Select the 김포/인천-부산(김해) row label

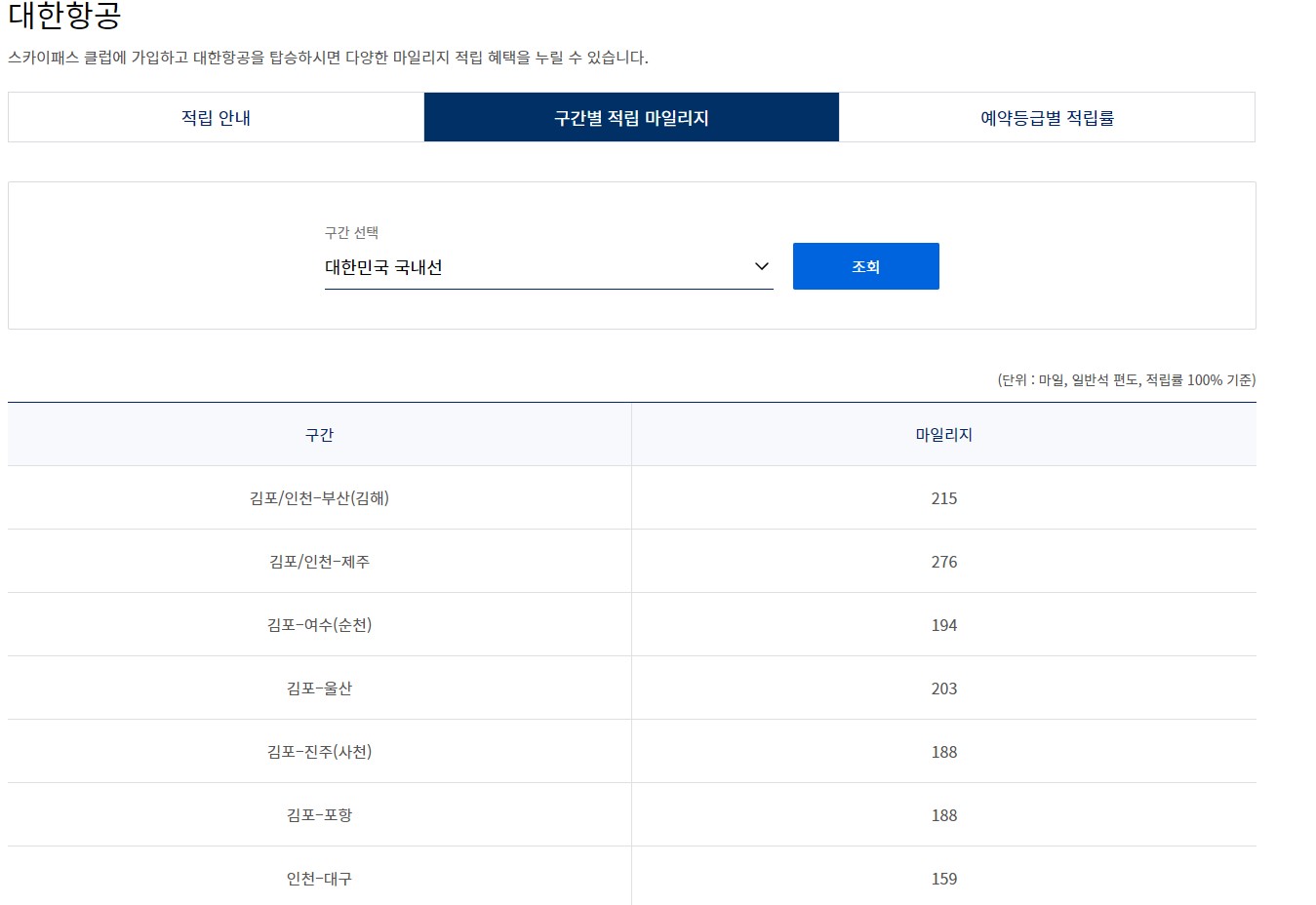pyautogui.click(x=319, y=498)
